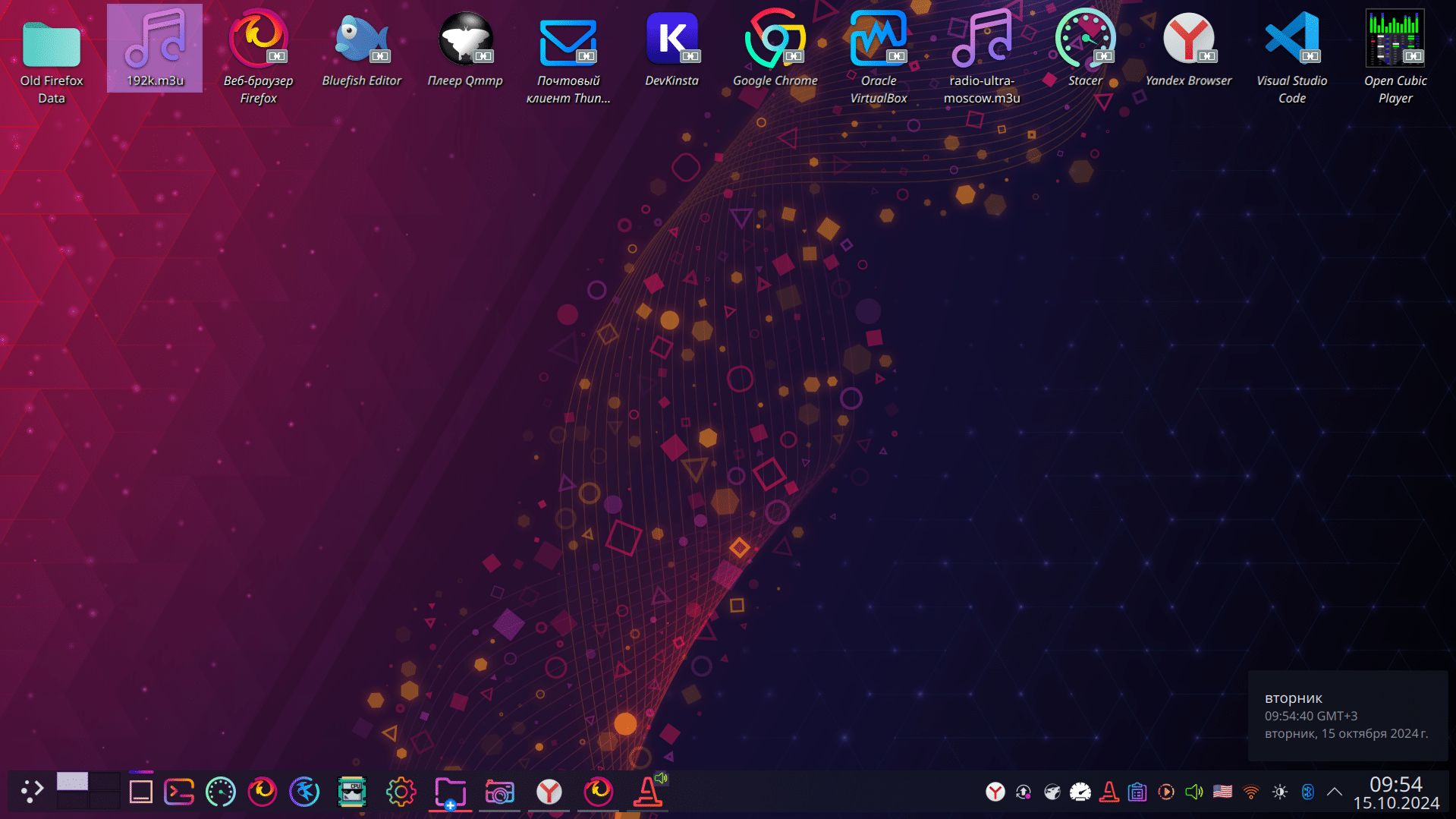This screenshot has height=819, width=1456.
Task: Open the terminal from the taskbar
Action: pos(179,792)
